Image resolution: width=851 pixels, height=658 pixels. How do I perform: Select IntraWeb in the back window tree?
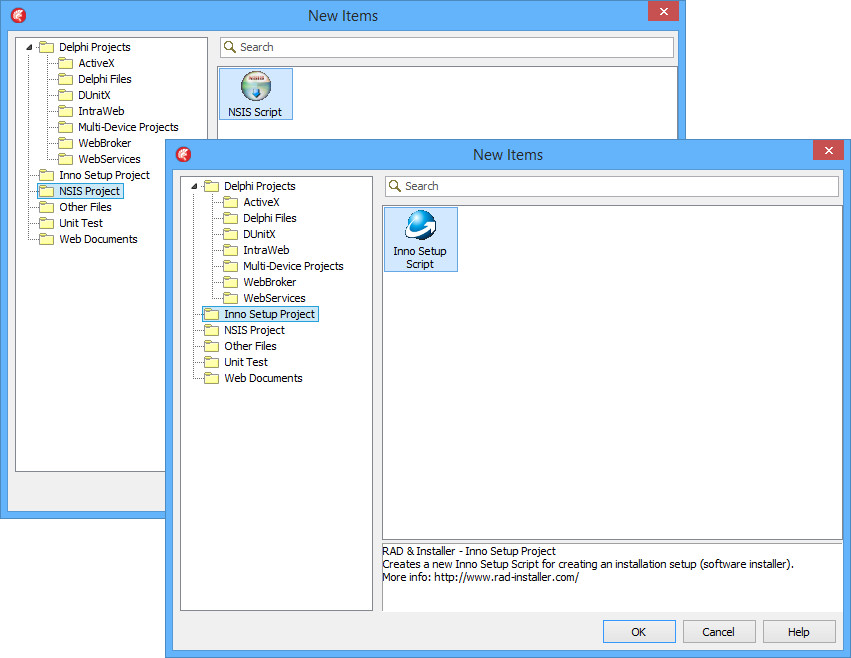101,111
